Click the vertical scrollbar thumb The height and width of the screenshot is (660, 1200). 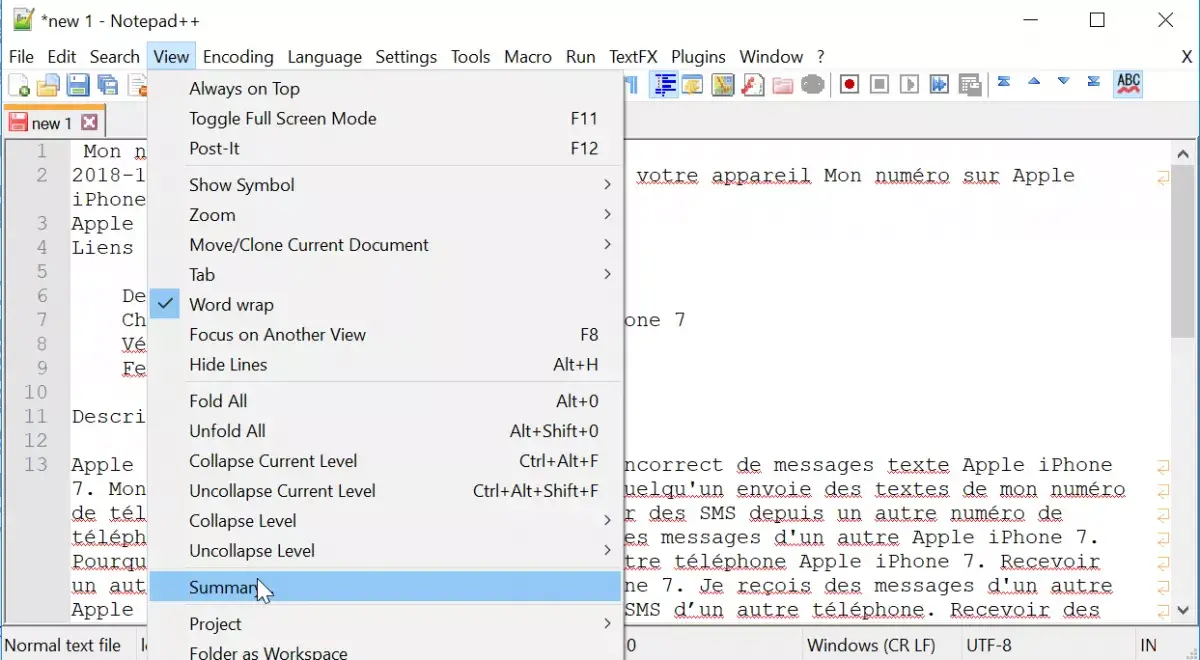pyautogui.click(x=1183, y=252)
